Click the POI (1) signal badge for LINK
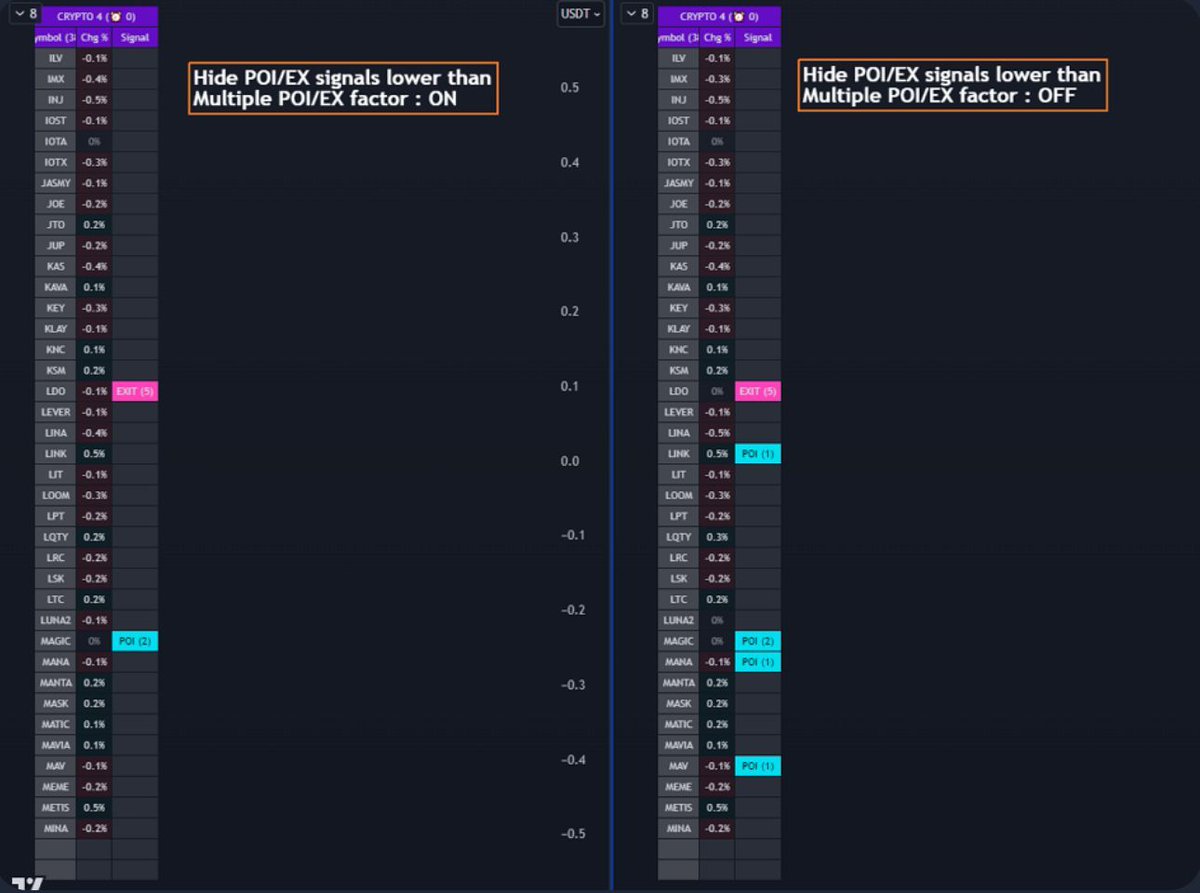The width and height of the screenshot is (1200, 893). [x=757, y=453]
